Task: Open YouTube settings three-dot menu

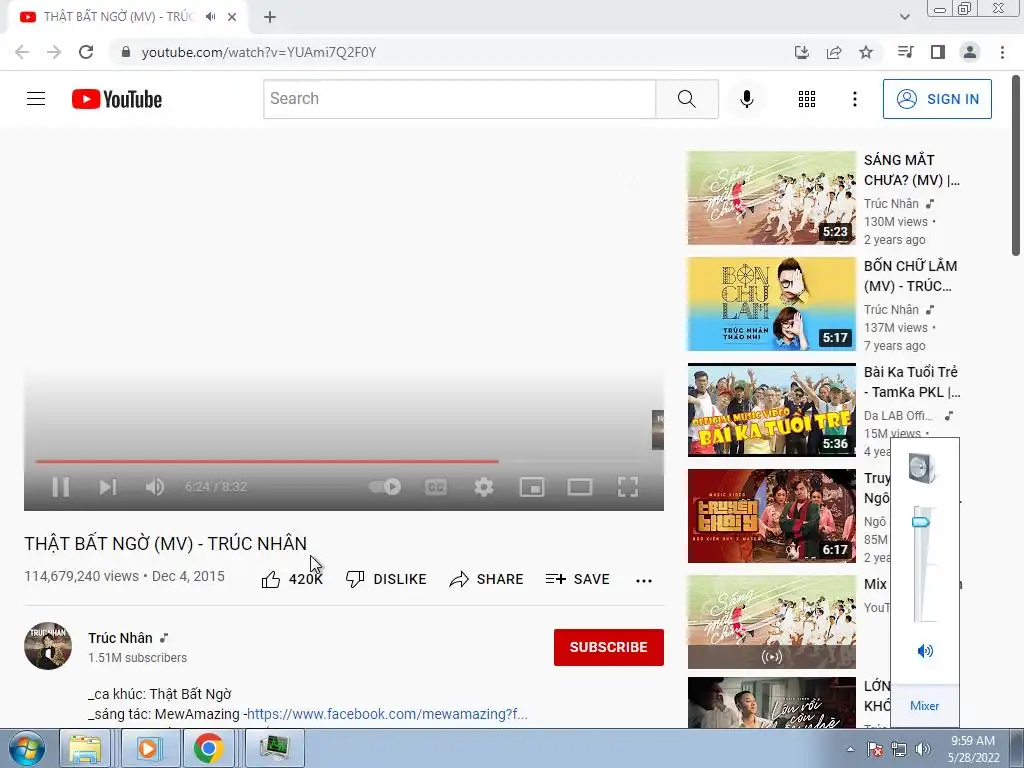Action: (x=855, y=99)
